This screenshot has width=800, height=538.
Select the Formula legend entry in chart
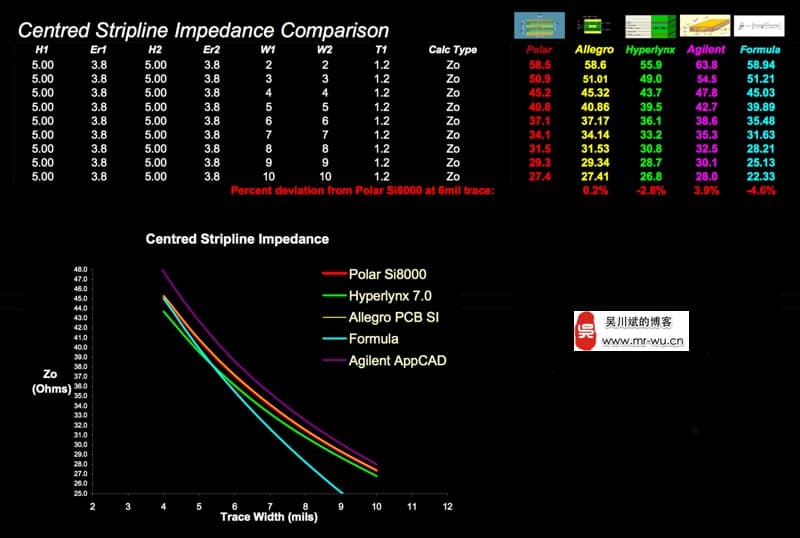pos(360,339)
